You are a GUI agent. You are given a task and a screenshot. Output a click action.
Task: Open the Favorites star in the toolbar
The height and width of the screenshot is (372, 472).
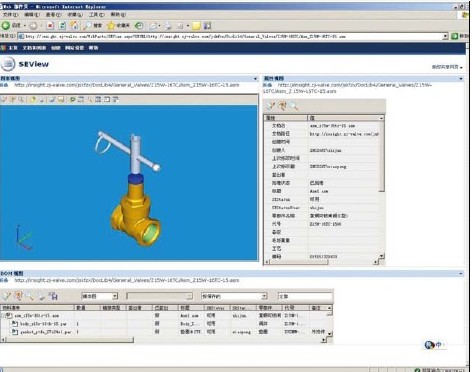(110, 25)
